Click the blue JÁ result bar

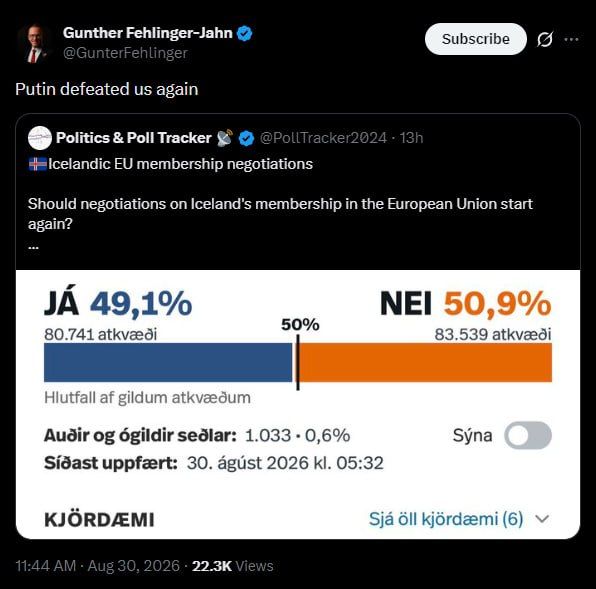[168, 363]
